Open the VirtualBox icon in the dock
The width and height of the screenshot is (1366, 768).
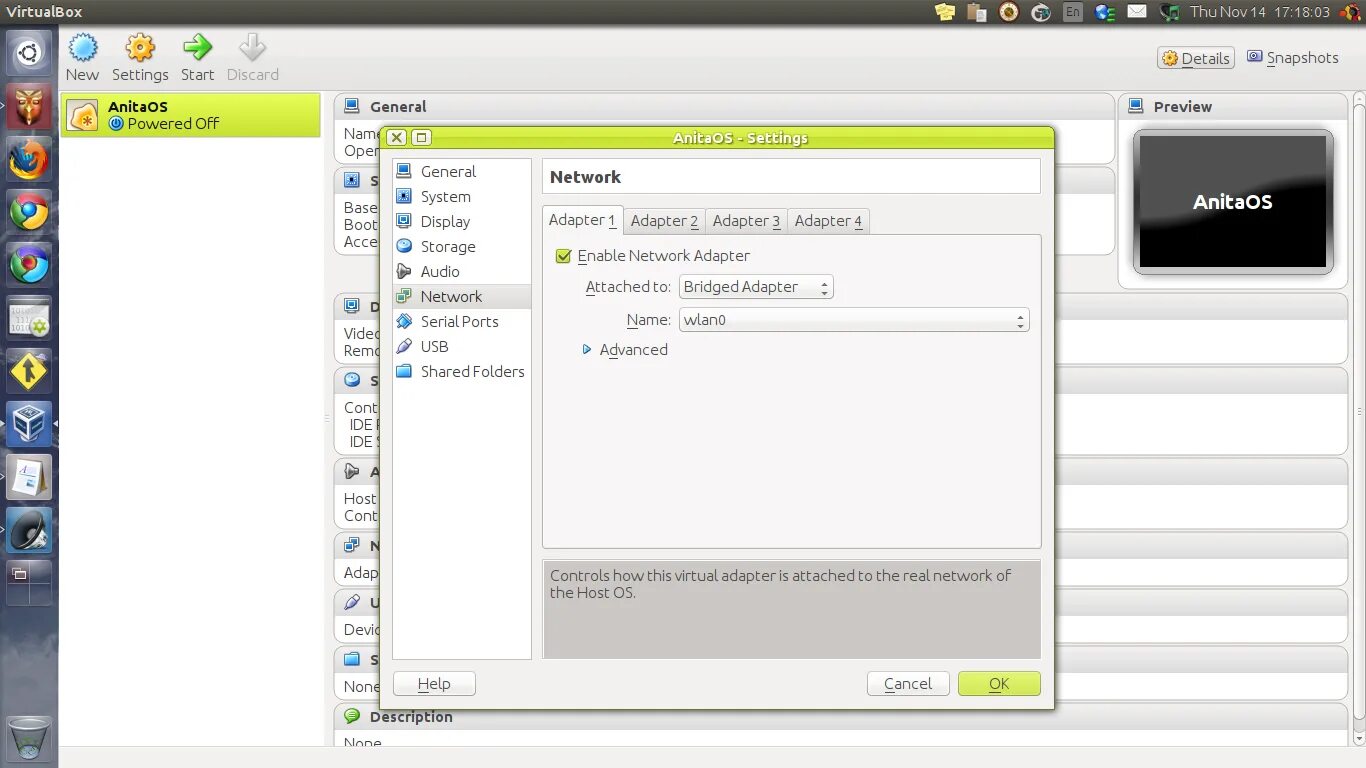pyautogui.click(x=29, y=423)
